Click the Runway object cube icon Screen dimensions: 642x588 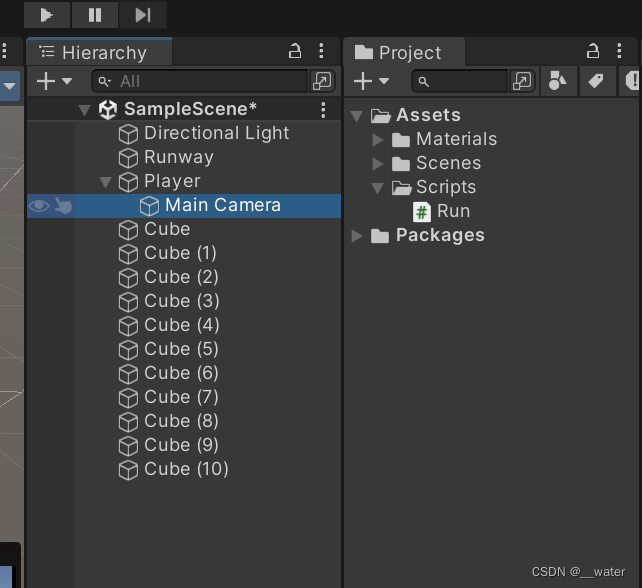click(128, 158)
